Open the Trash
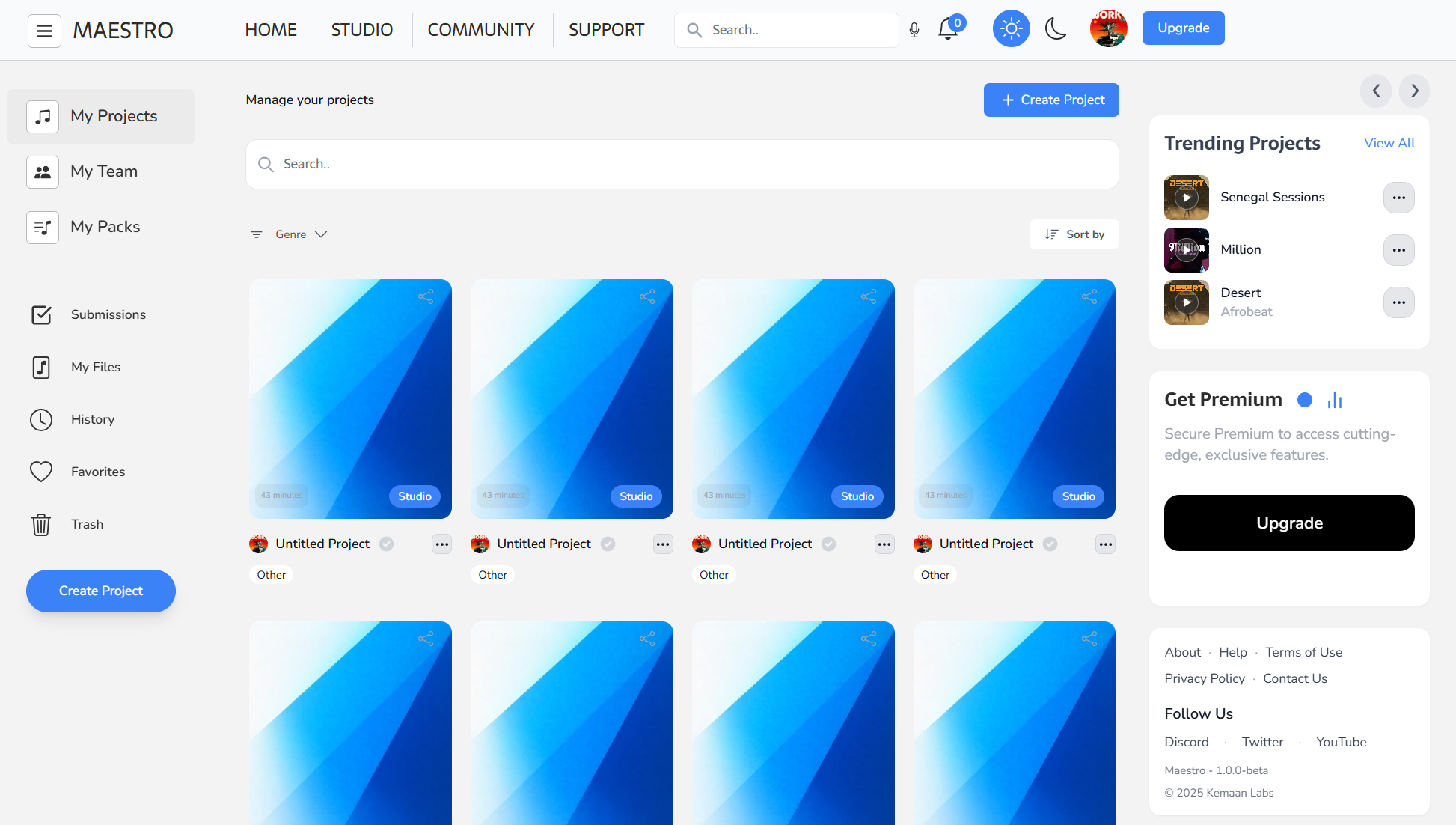The image size is (1456, 825). 87,524
